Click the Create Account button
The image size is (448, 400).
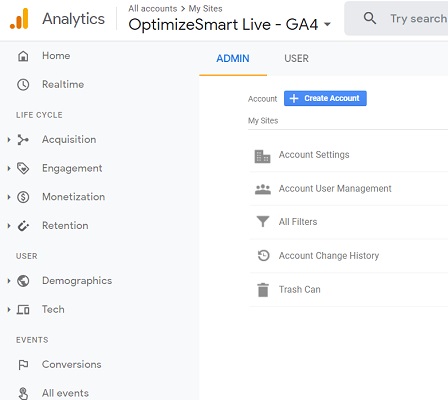pyautogui.click(x=325, y=98)
